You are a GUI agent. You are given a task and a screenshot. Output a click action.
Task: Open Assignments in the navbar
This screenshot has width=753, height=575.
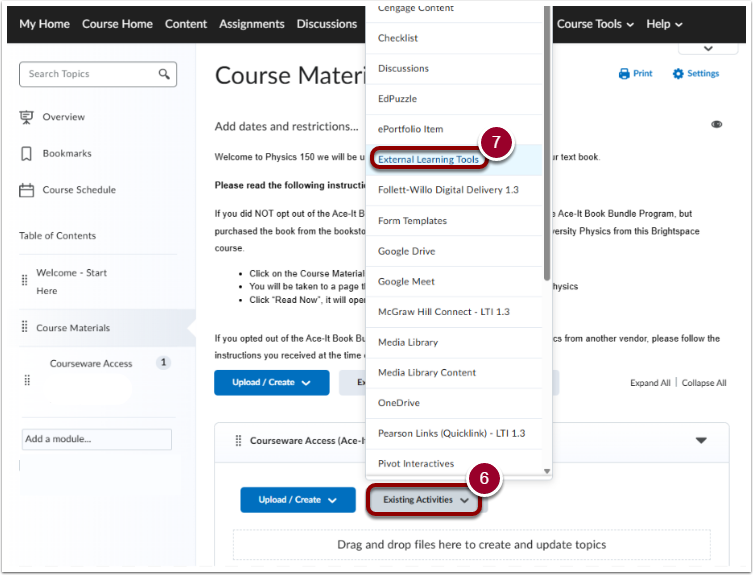[x=252, y=24]
